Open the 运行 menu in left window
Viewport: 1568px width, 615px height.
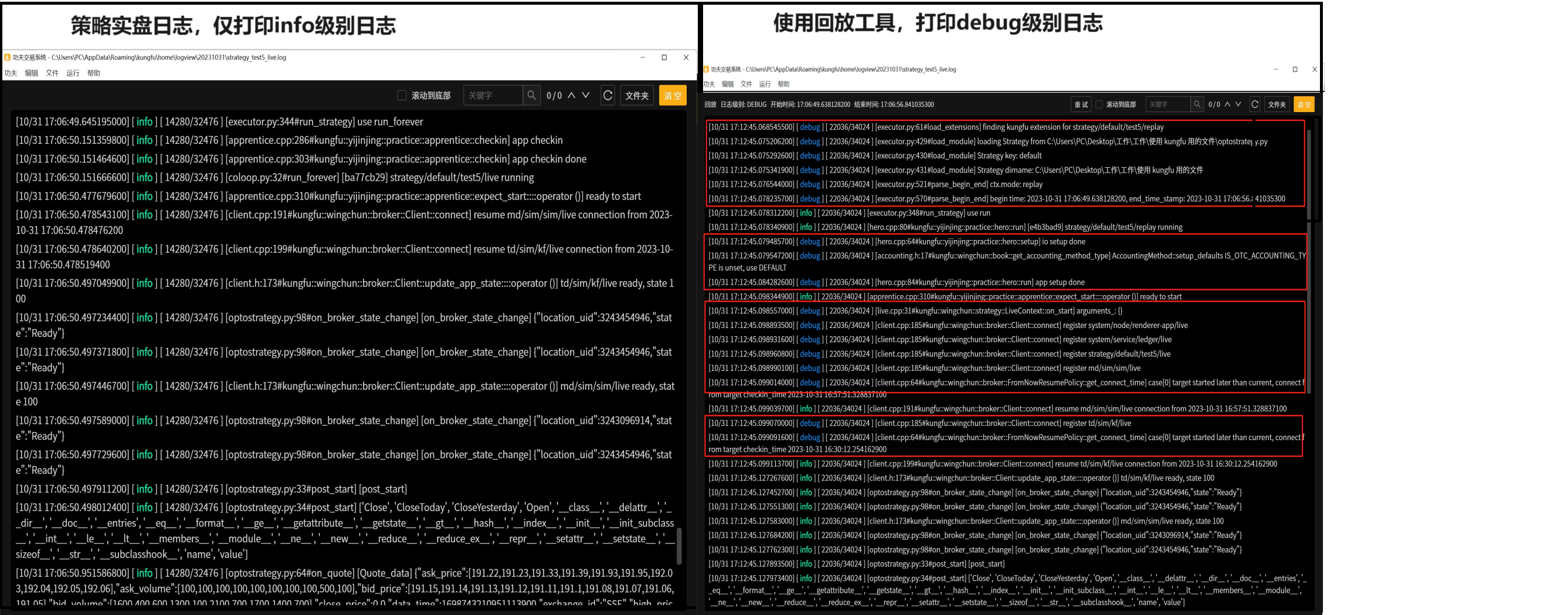tap(73, 73)
